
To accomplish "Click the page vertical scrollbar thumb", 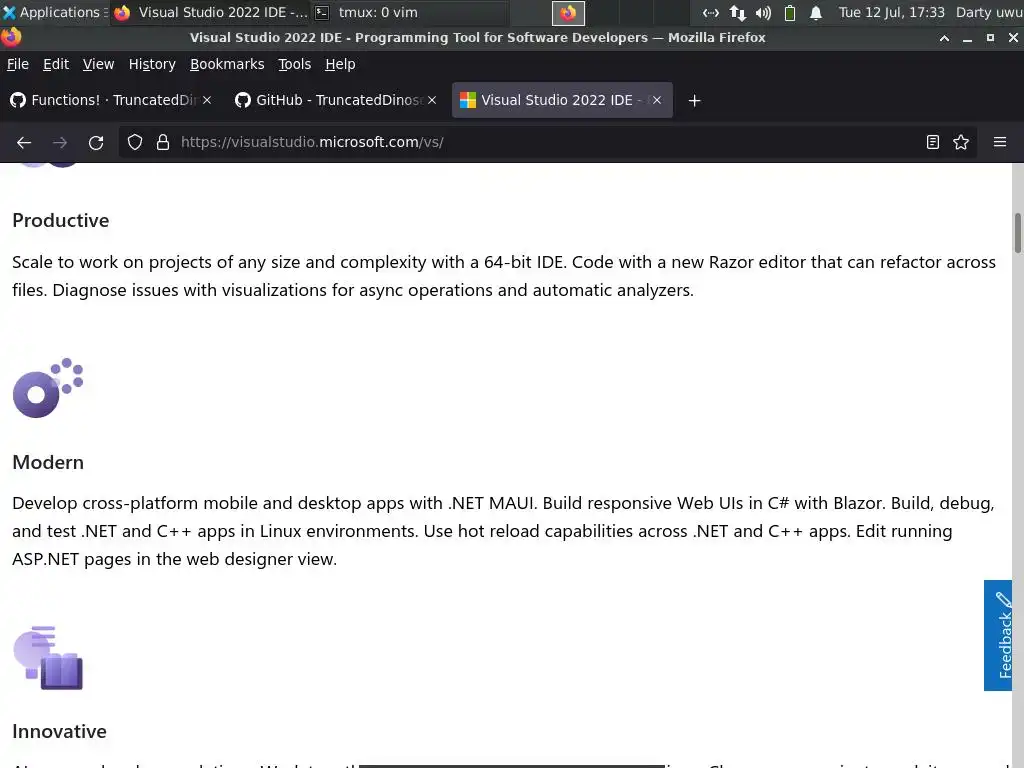I will coord(1017,232).
